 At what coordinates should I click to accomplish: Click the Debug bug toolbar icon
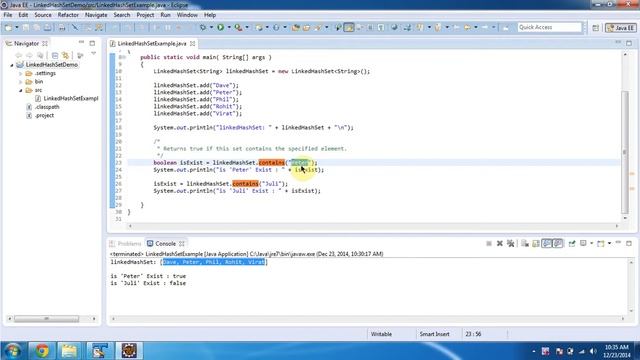point(203,27)
